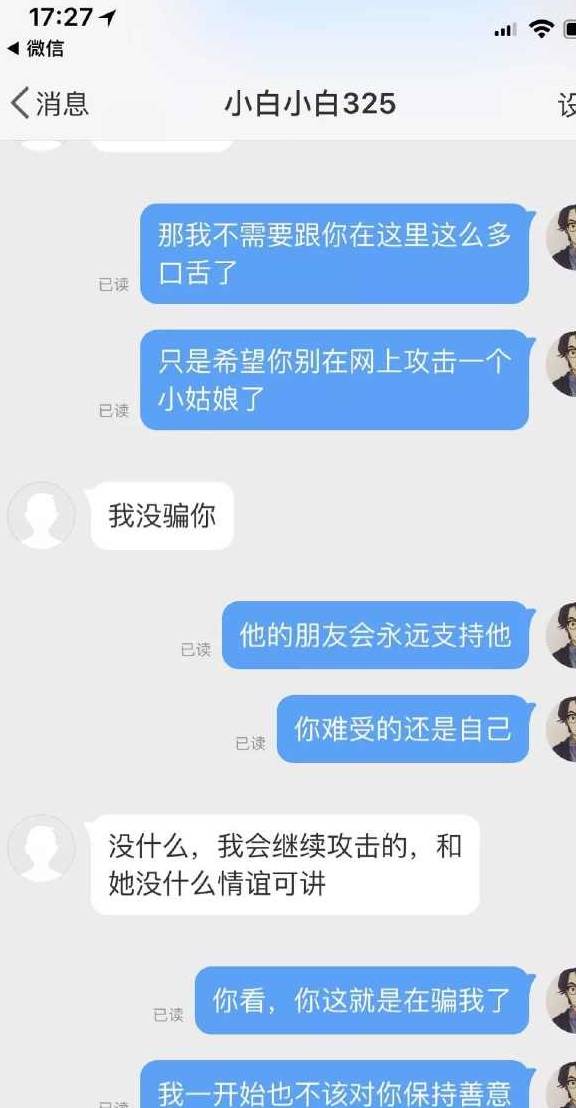Select bubble 你难受的还是自己

pyautogui.click(x=403, y=729)
